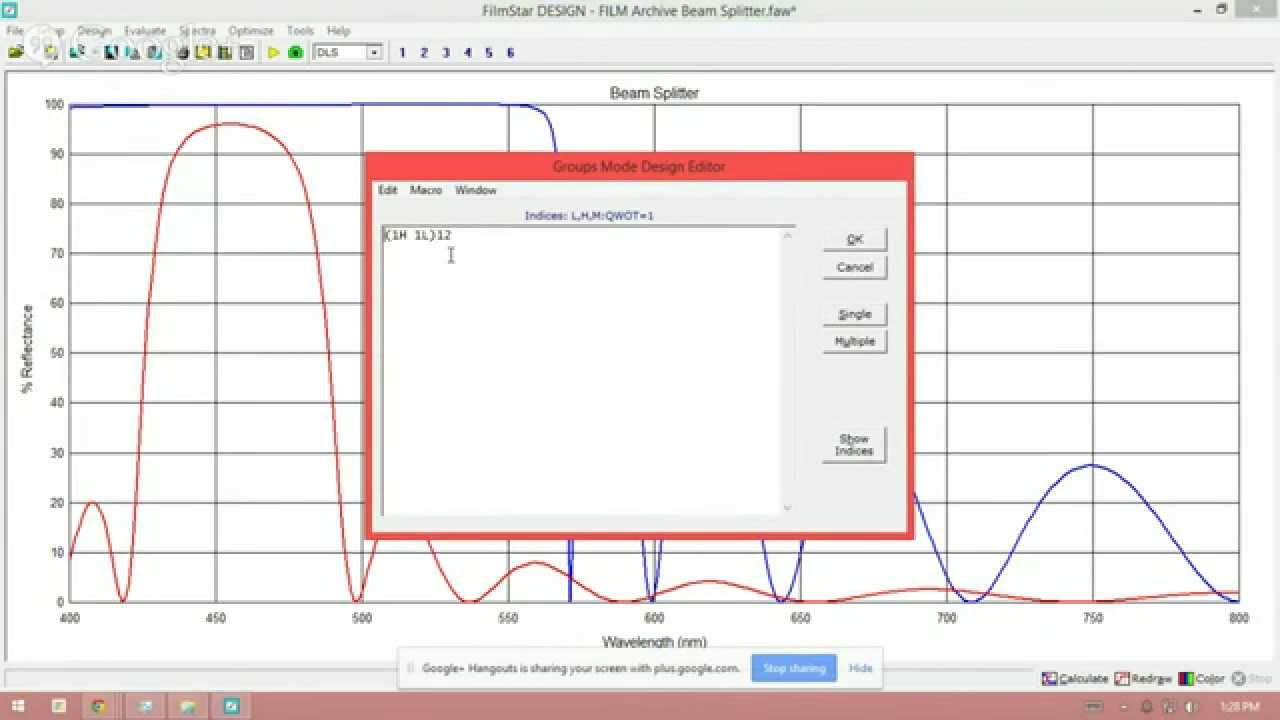Open the Design menu
The width and height of the screenshot is (1280, 720).
pos(95,31)
